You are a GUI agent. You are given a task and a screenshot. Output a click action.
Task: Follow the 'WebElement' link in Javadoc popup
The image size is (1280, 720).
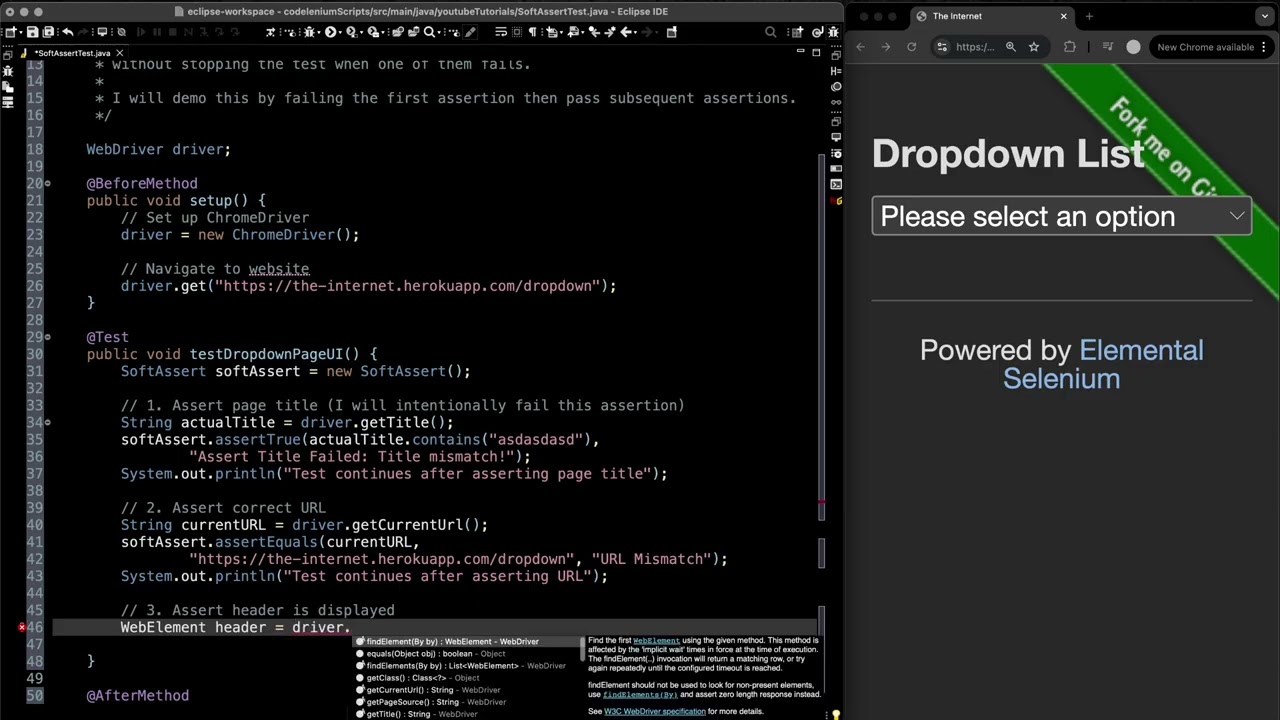click(656, 641)
